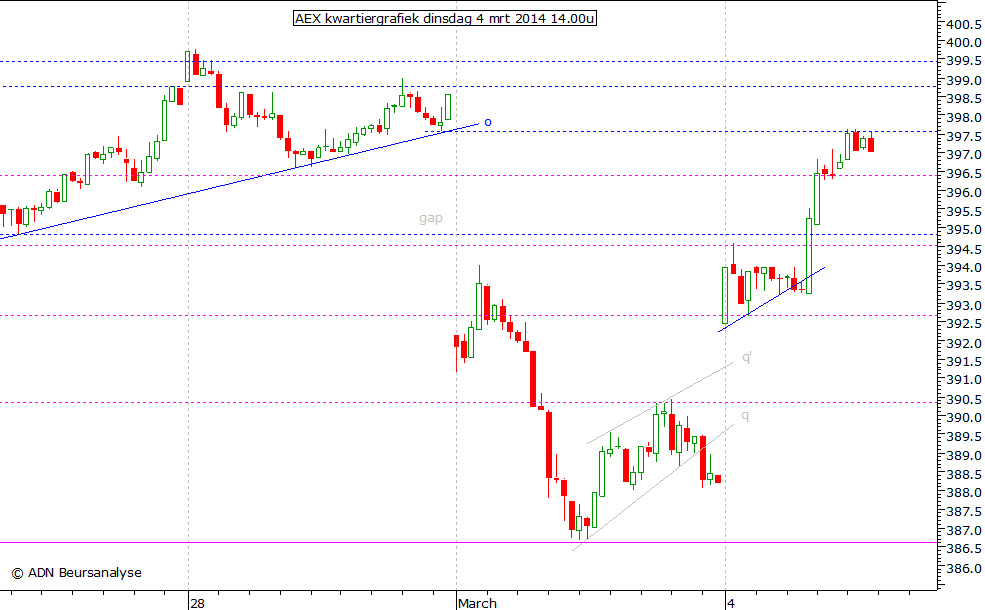Click the gray 'gap' annotation

431,219
